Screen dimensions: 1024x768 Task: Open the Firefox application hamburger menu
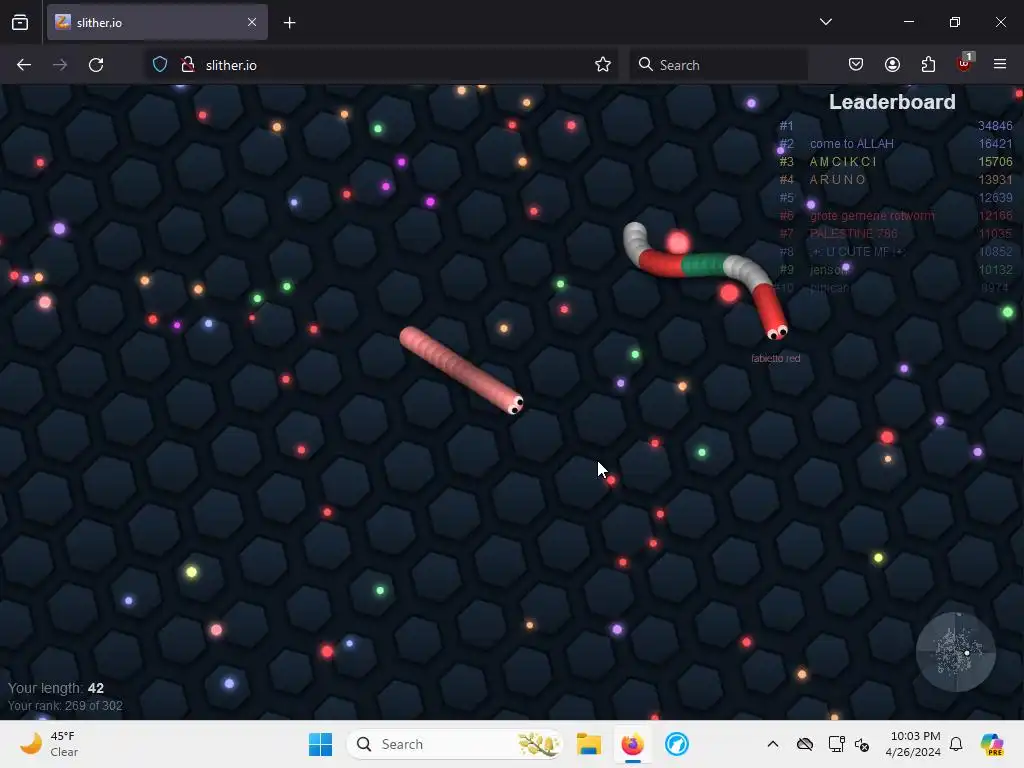1000,64
